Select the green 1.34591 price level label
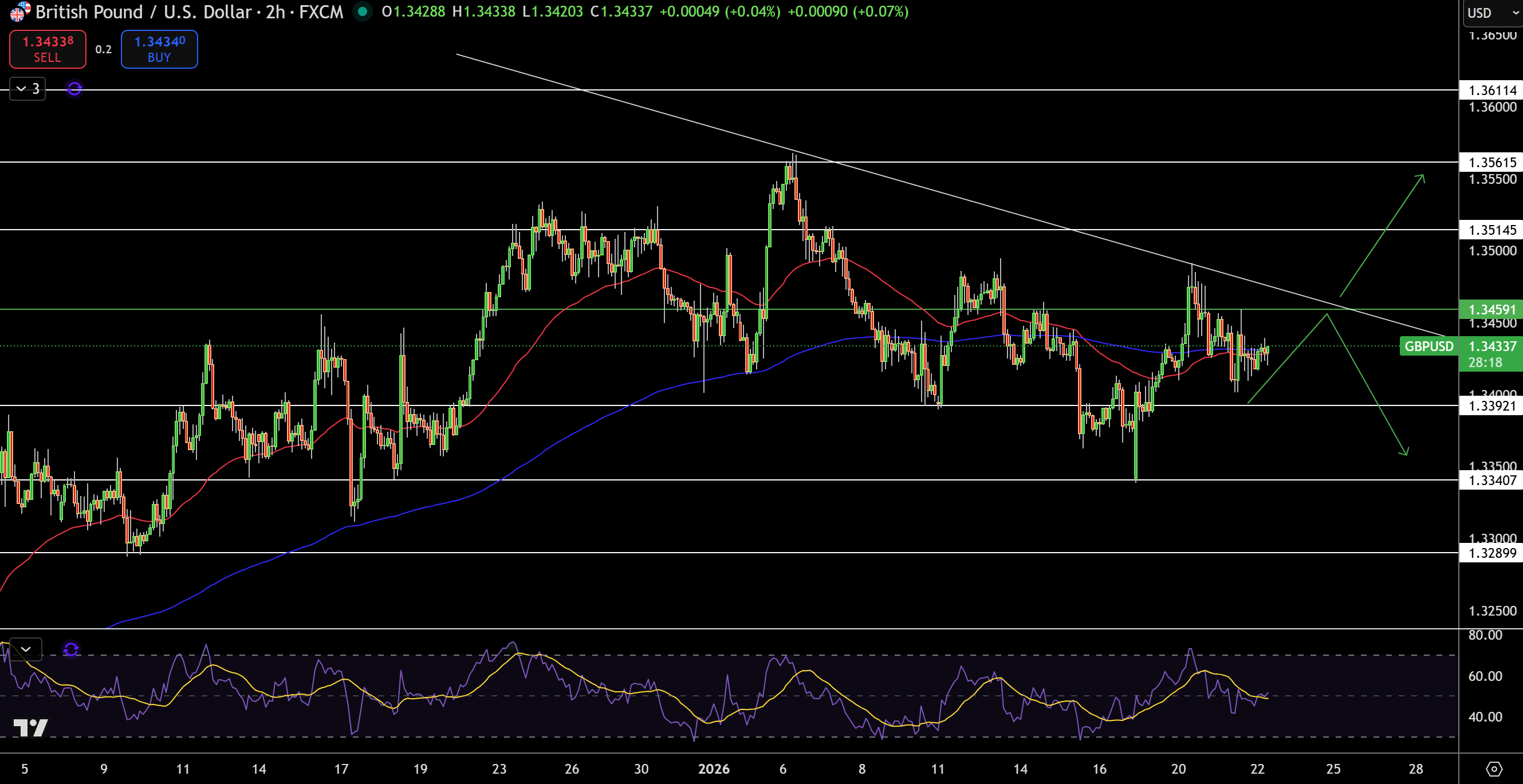1523x784 pixels. tap(1491, 309)
